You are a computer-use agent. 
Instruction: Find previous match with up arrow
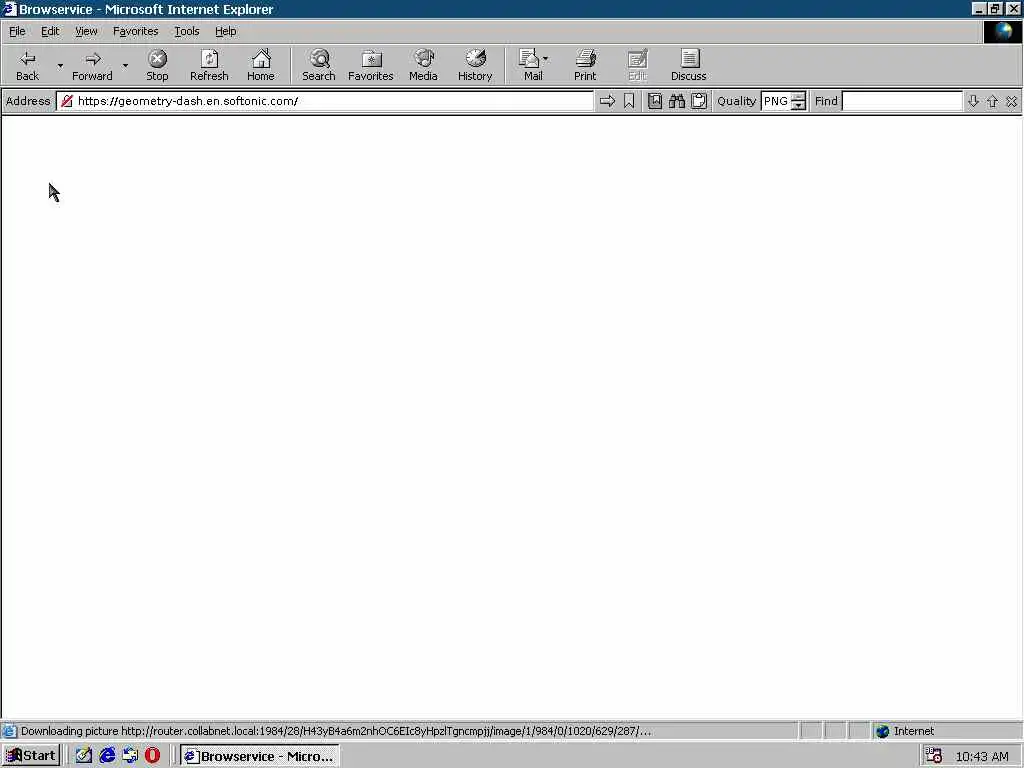click(x=993, y=101)
